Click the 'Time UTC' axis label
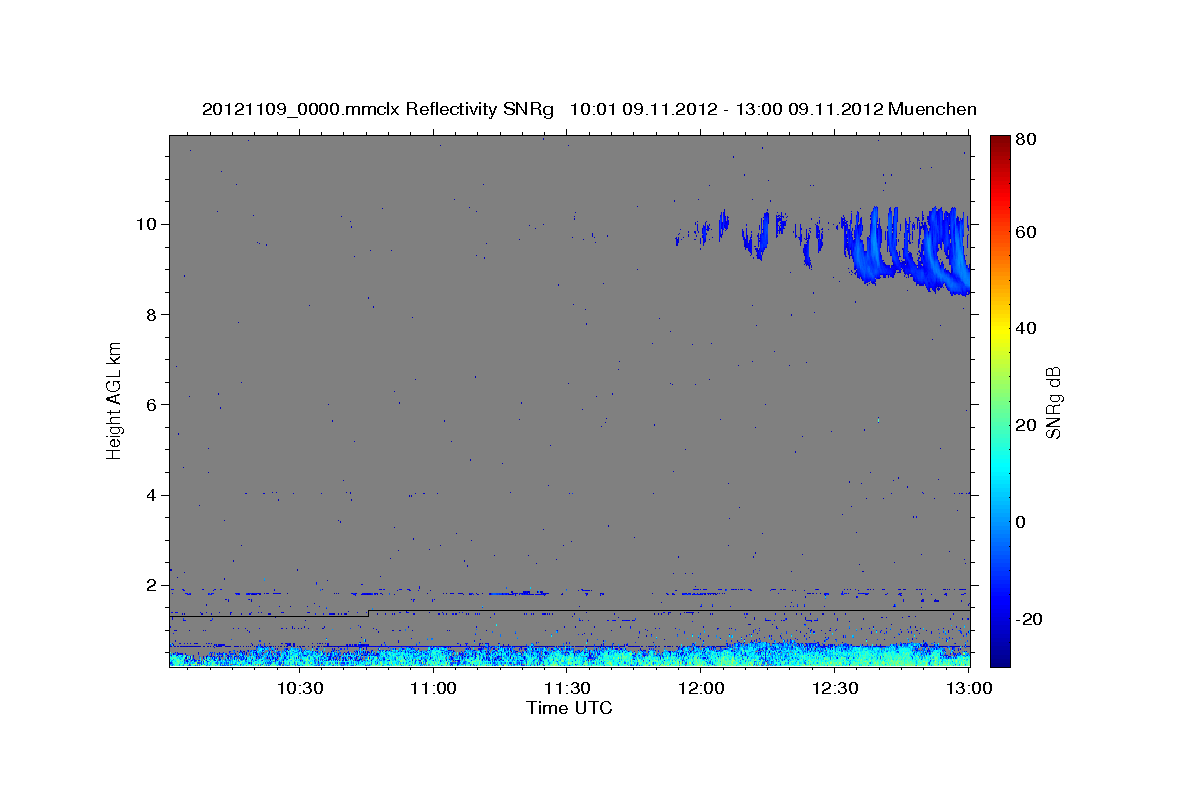Image resolution: width=1200 pixels, height=800 pixels. click(569, 708)
